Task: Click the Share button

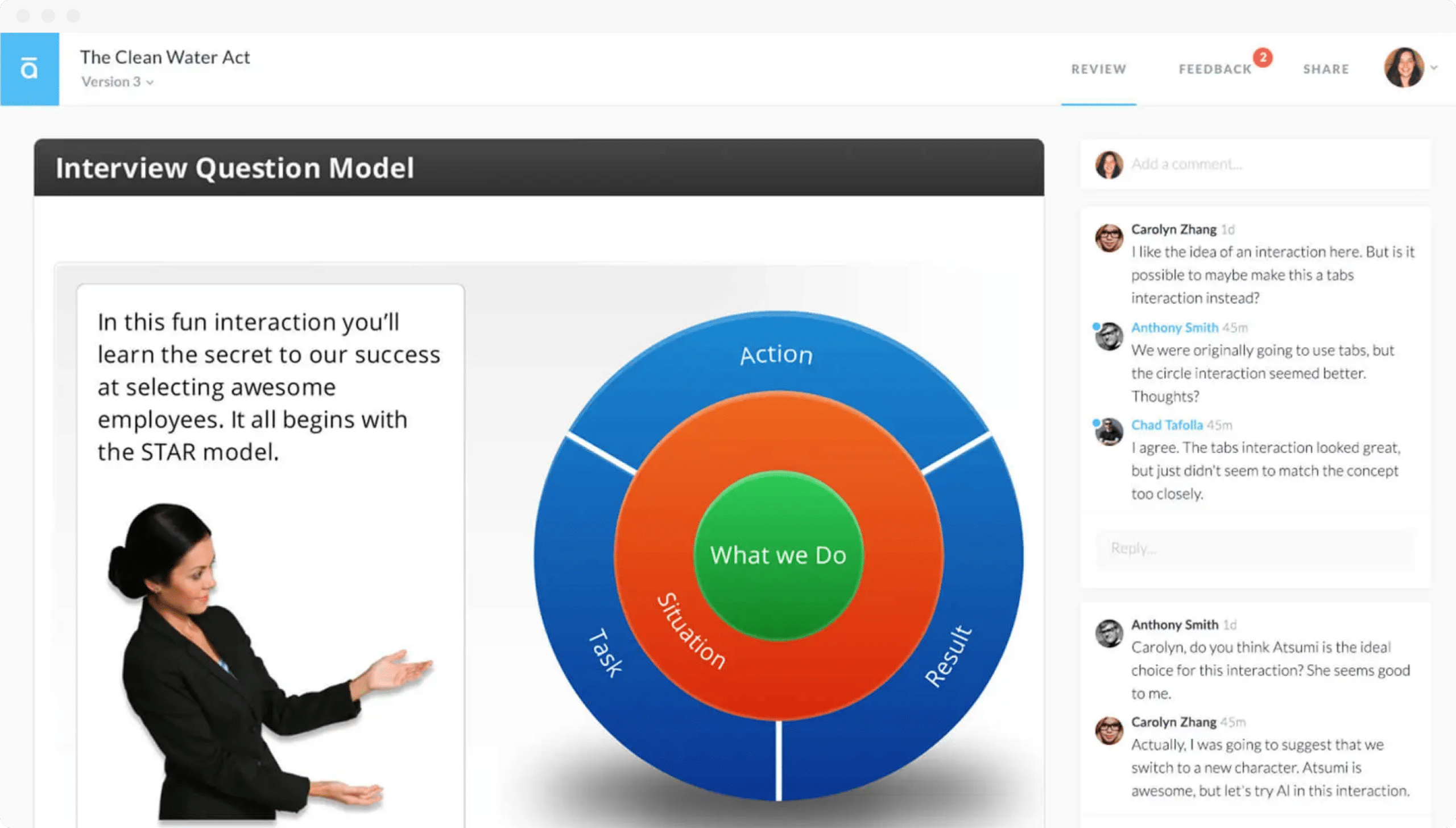Action: (1326, 69)
